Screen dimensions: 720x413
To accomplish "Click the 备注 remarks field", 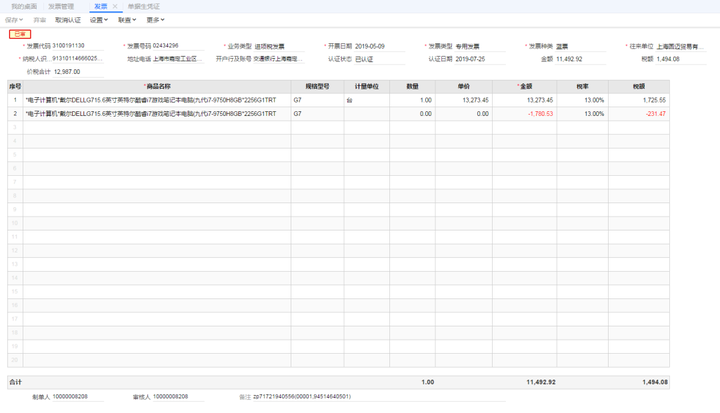I will pyautogui.click(x=379, y=397).
